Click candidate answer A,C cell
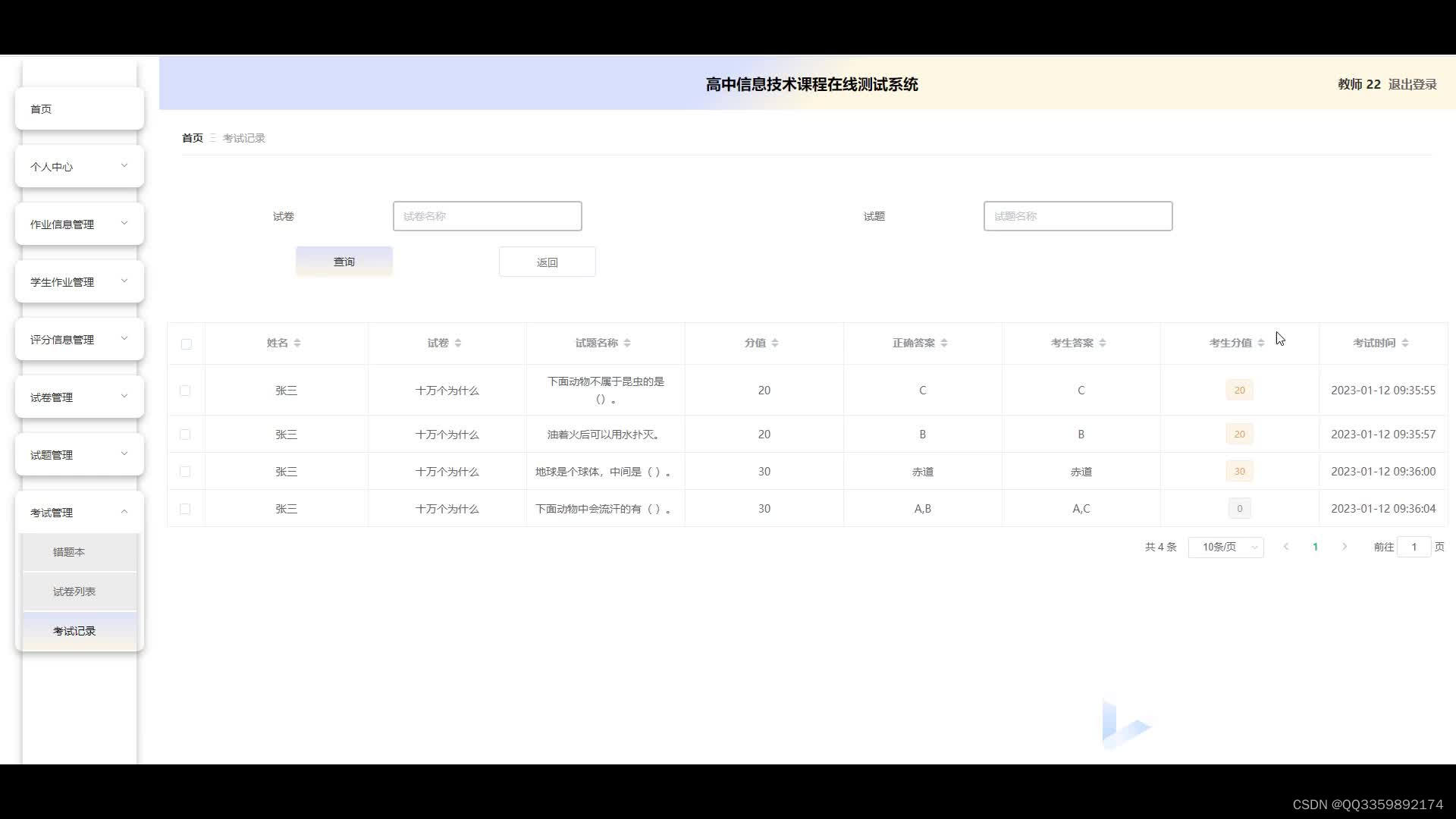 click(1081, 509)
